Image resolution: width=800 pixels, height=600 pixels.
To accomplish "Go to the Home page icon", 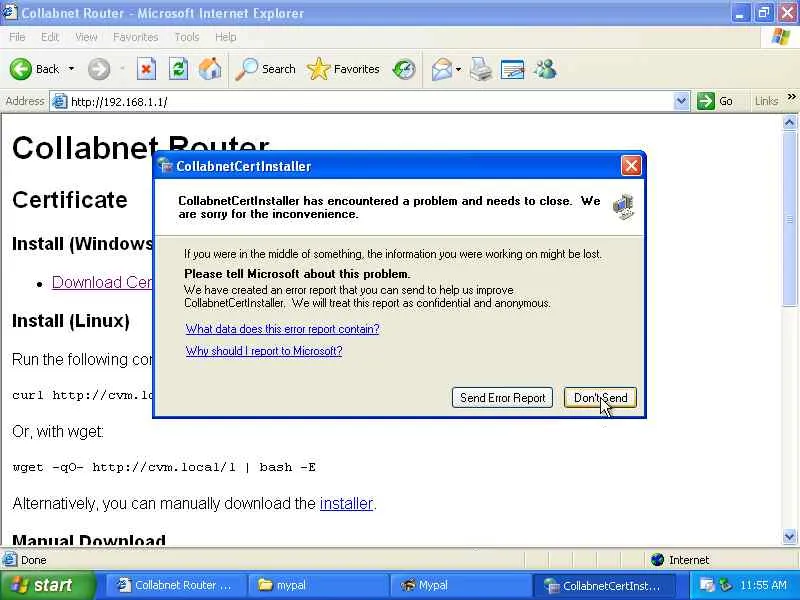I will [210, 69].
